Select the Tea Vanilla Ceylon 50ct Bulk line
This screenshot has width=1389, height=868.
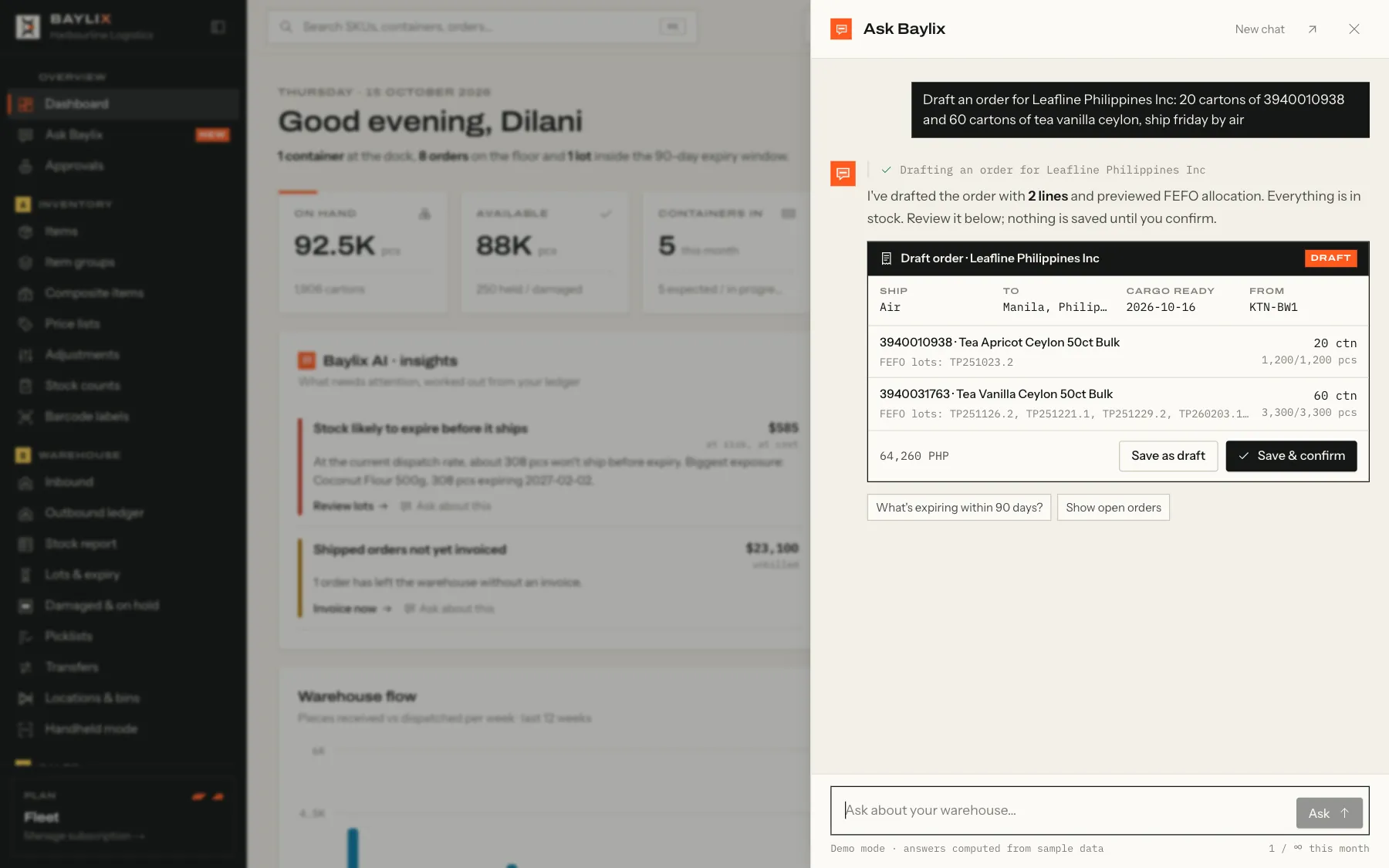(x=1118, y=404)
